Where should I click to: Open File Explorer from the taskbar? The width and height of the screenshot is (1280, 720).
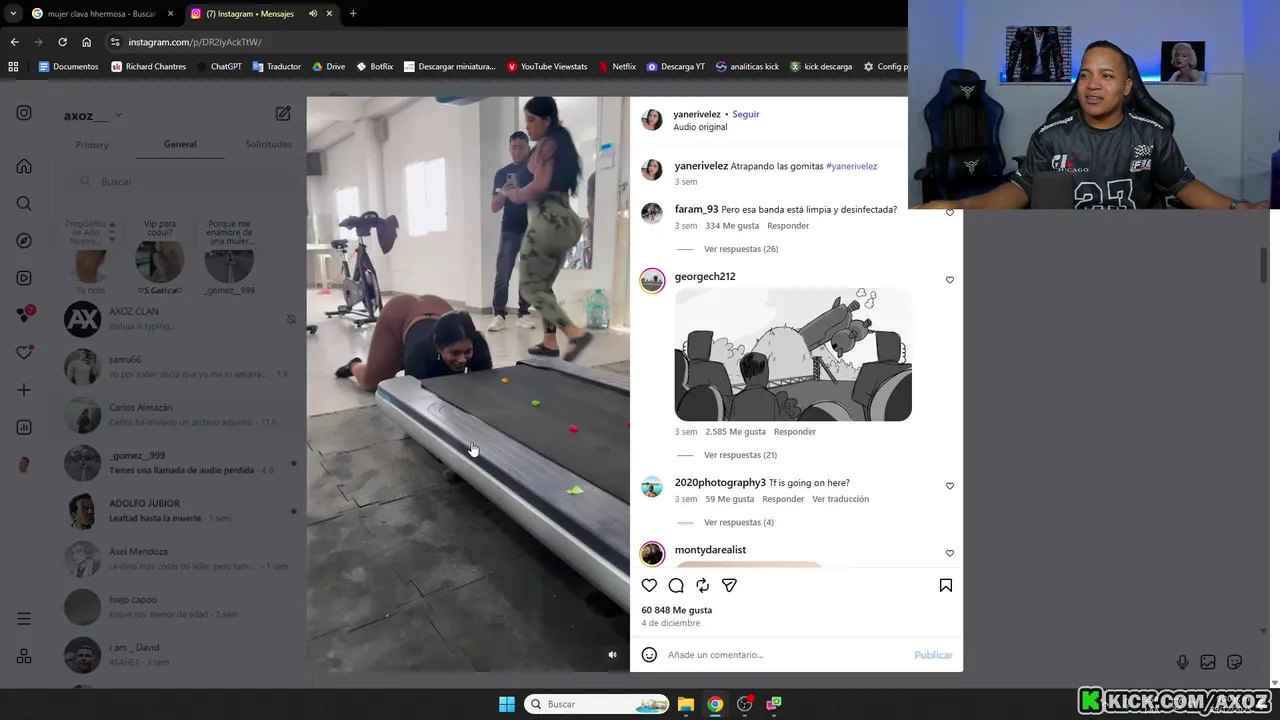[x=686, y=704]
